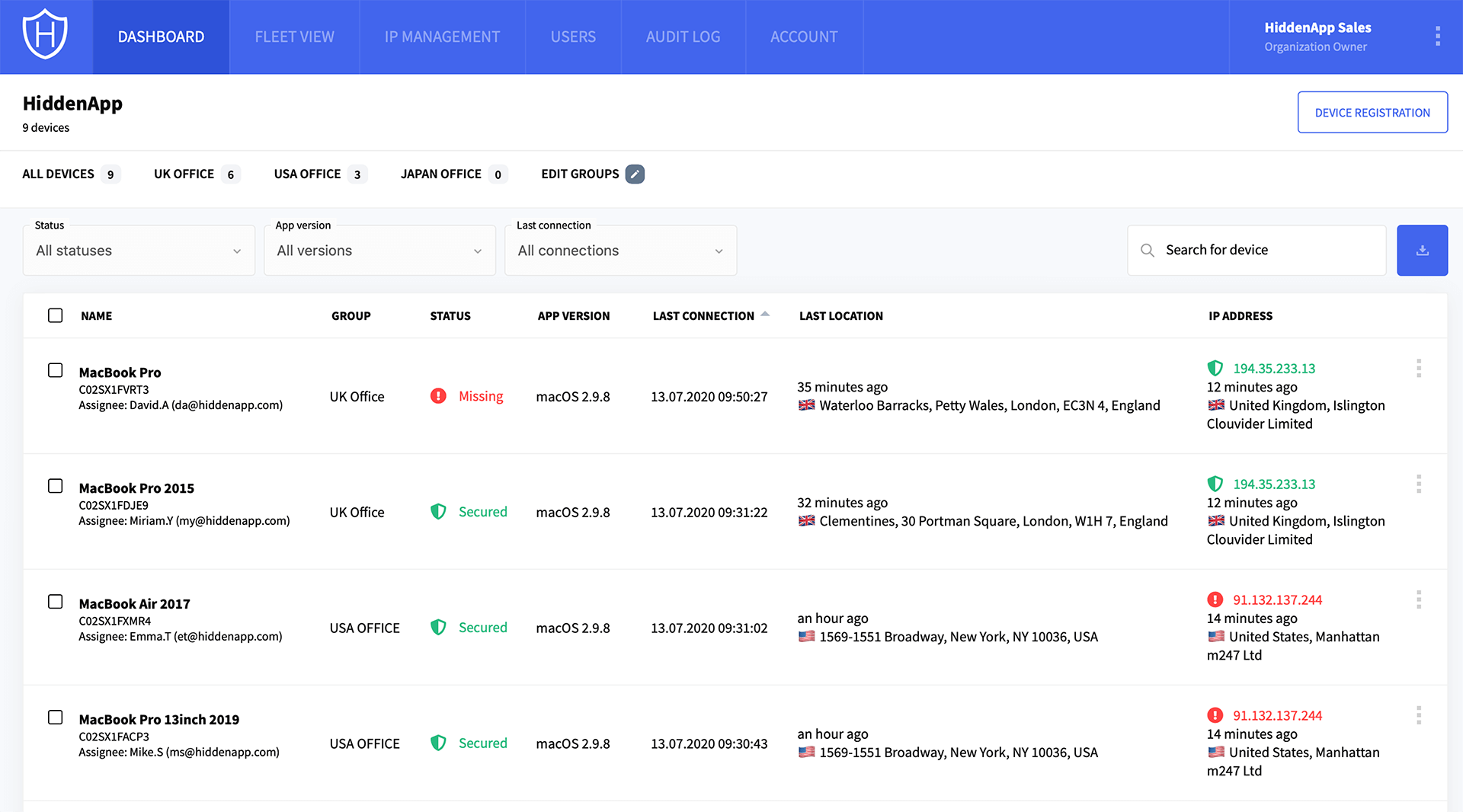Open the Fleet View tab

[294, 37]
